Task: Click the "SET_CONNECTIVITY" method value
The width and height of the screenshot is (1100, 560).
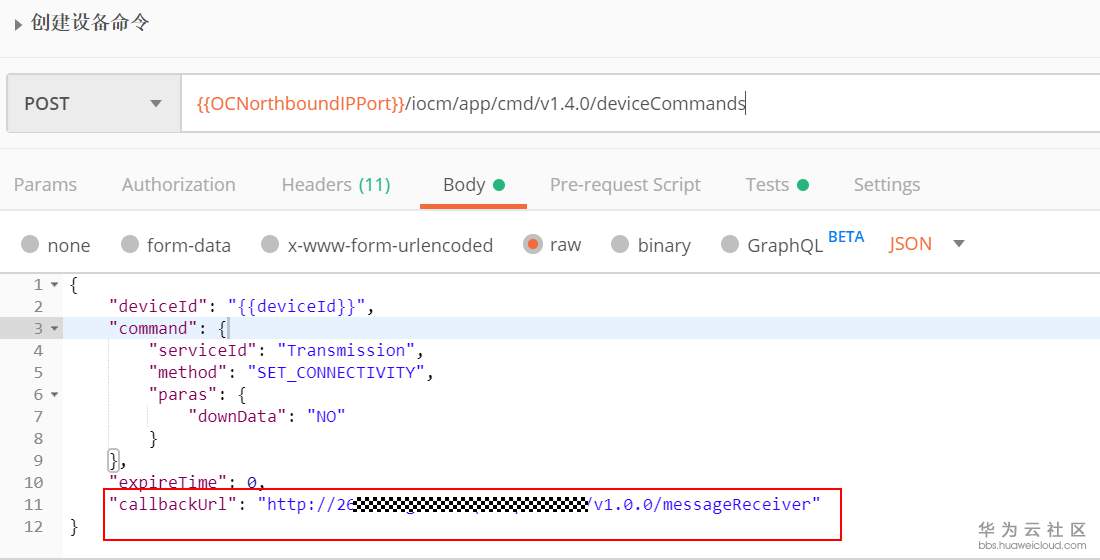Action: (x=337, y=372)
